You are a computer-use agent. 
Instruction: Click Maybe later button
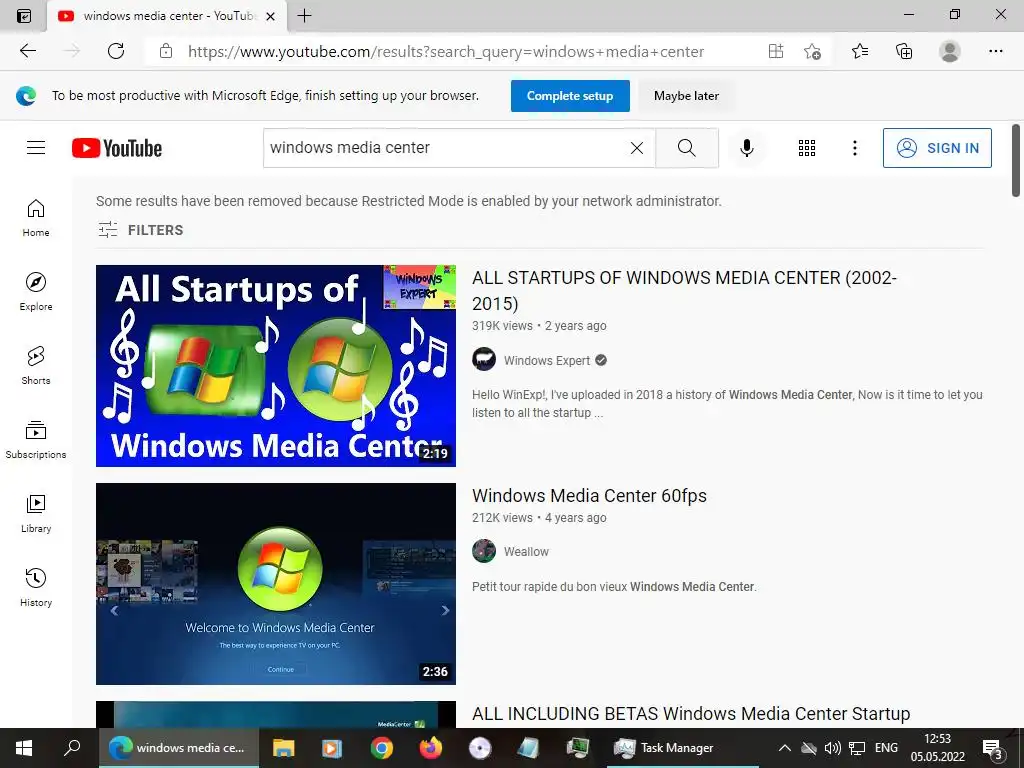point(686,96)
